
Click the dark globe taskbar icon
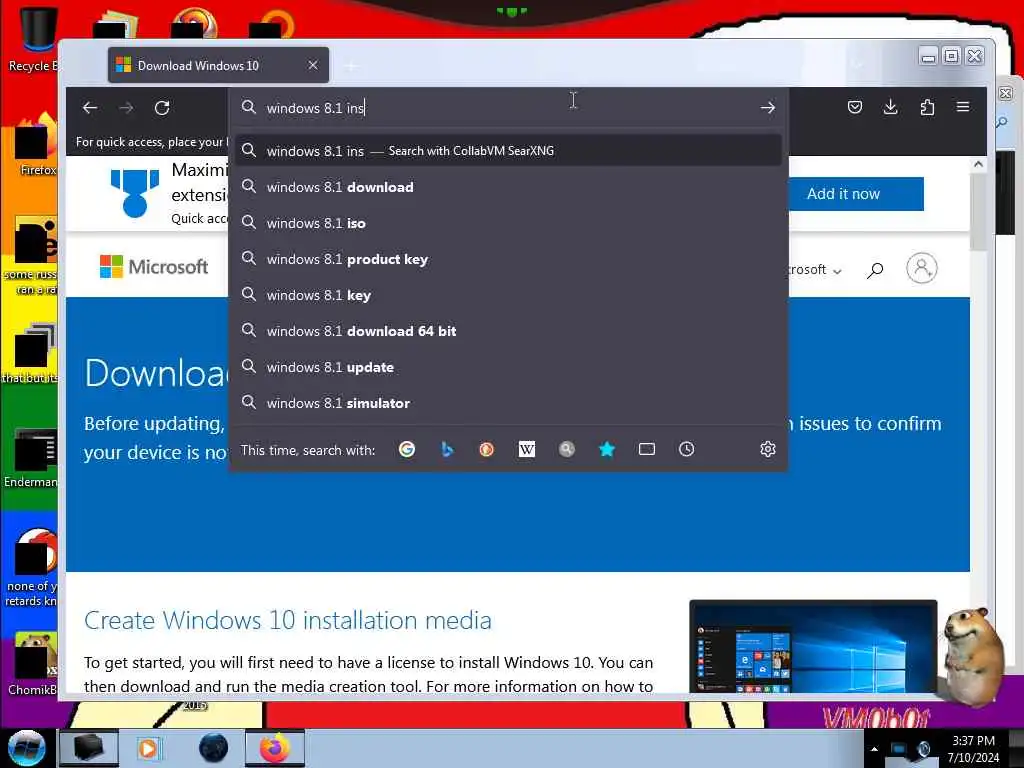213,748
